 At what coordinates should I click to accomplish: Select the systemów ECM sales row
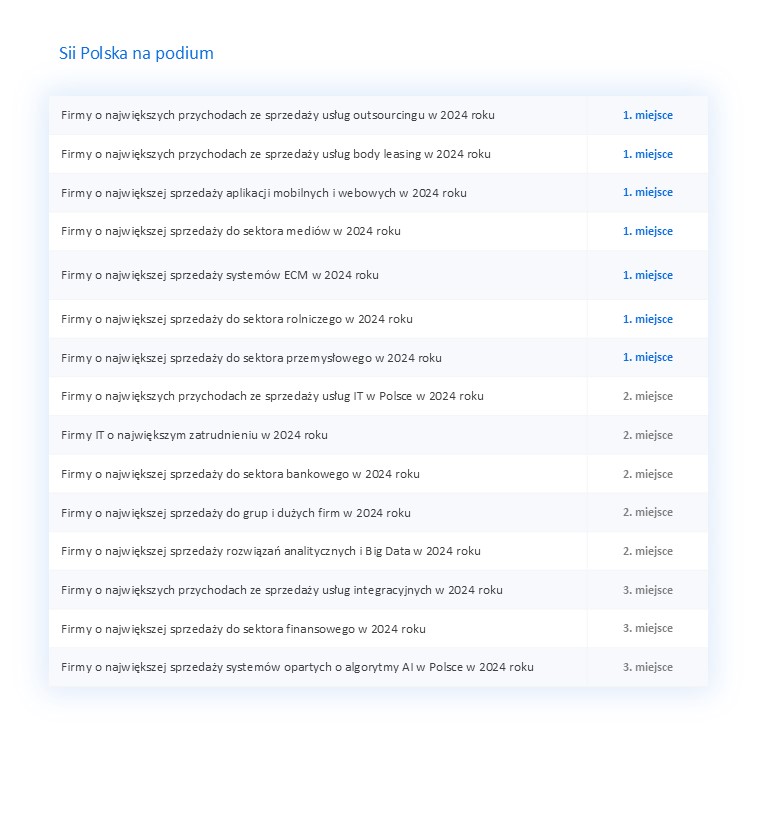[378, 275]
